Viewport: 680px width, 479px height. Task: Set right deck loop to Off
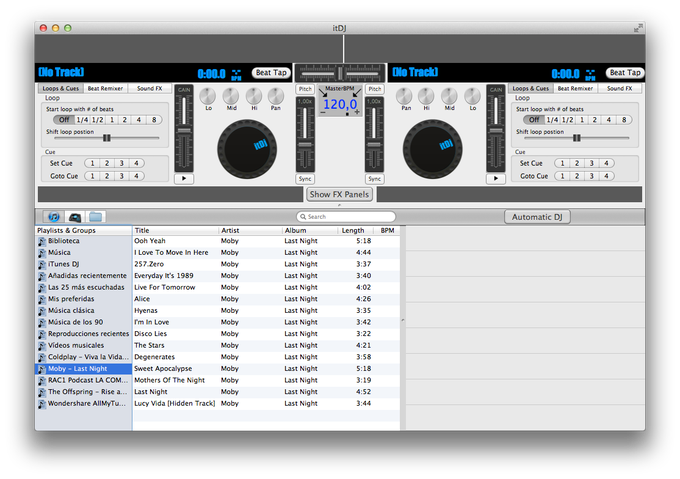(534, 120)
